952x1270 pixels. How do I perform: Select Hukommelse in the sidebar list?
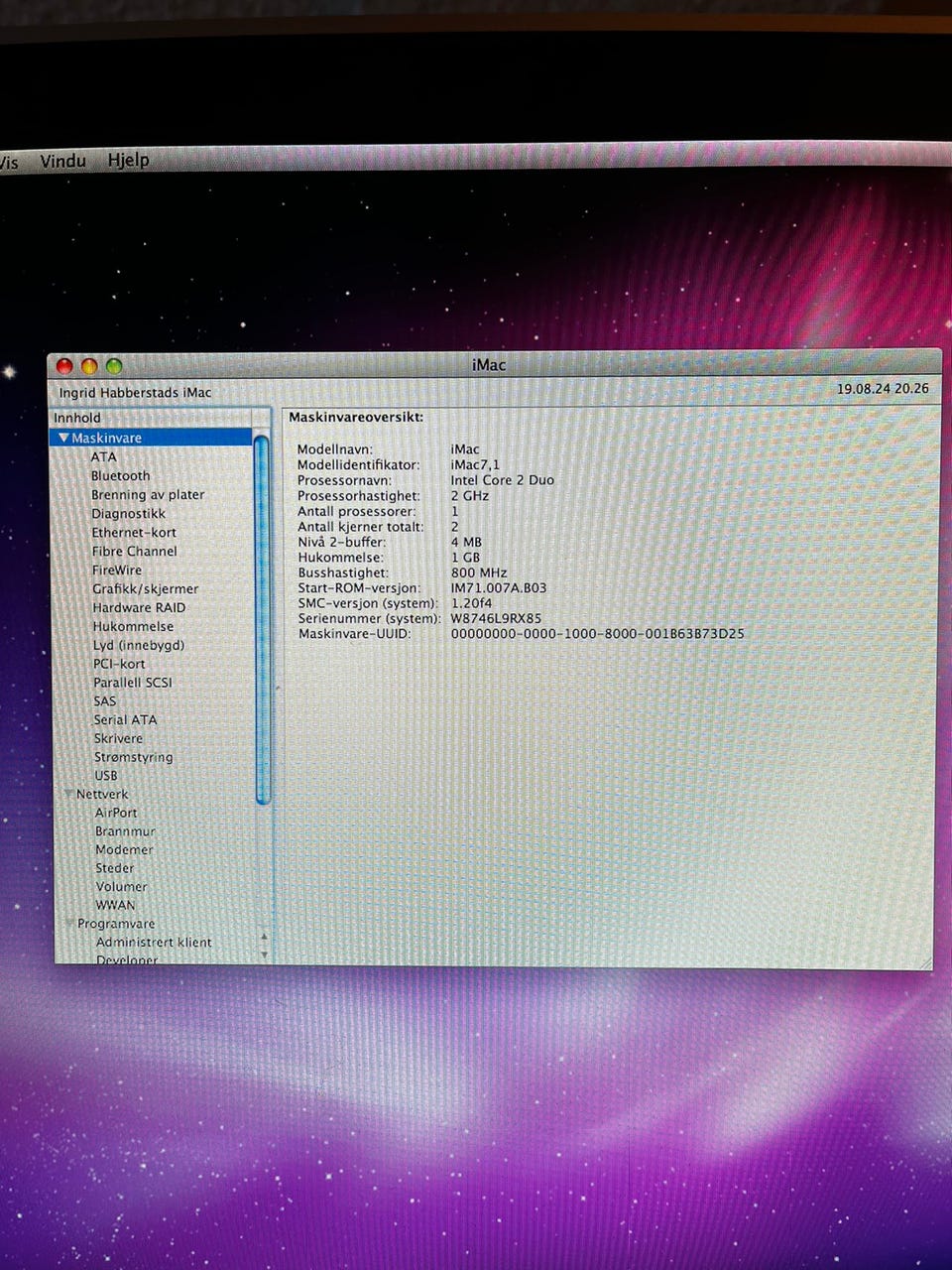click(x=133, y=626)
